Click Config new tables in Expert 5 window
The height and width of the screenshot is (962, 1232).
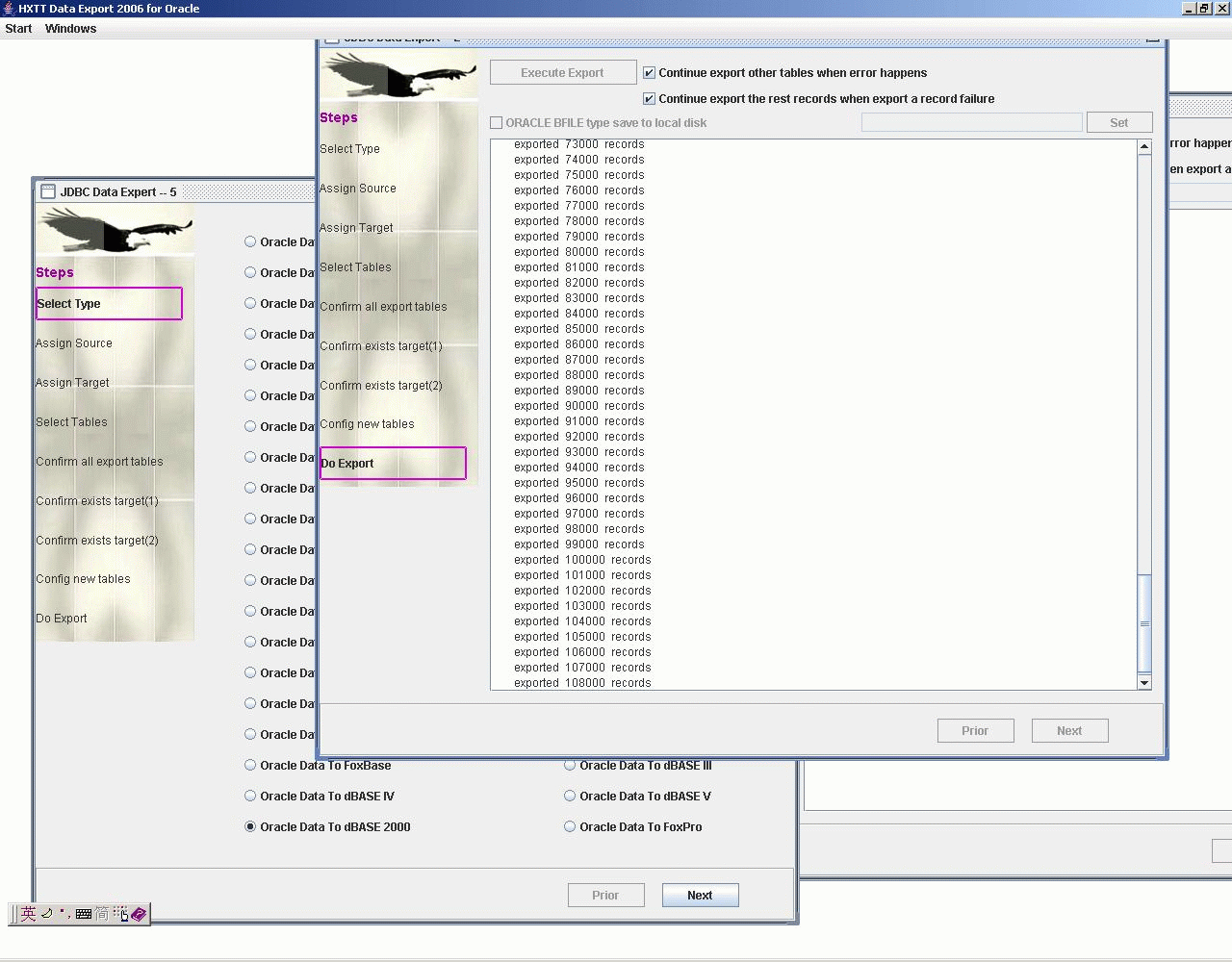coord(83,579)
